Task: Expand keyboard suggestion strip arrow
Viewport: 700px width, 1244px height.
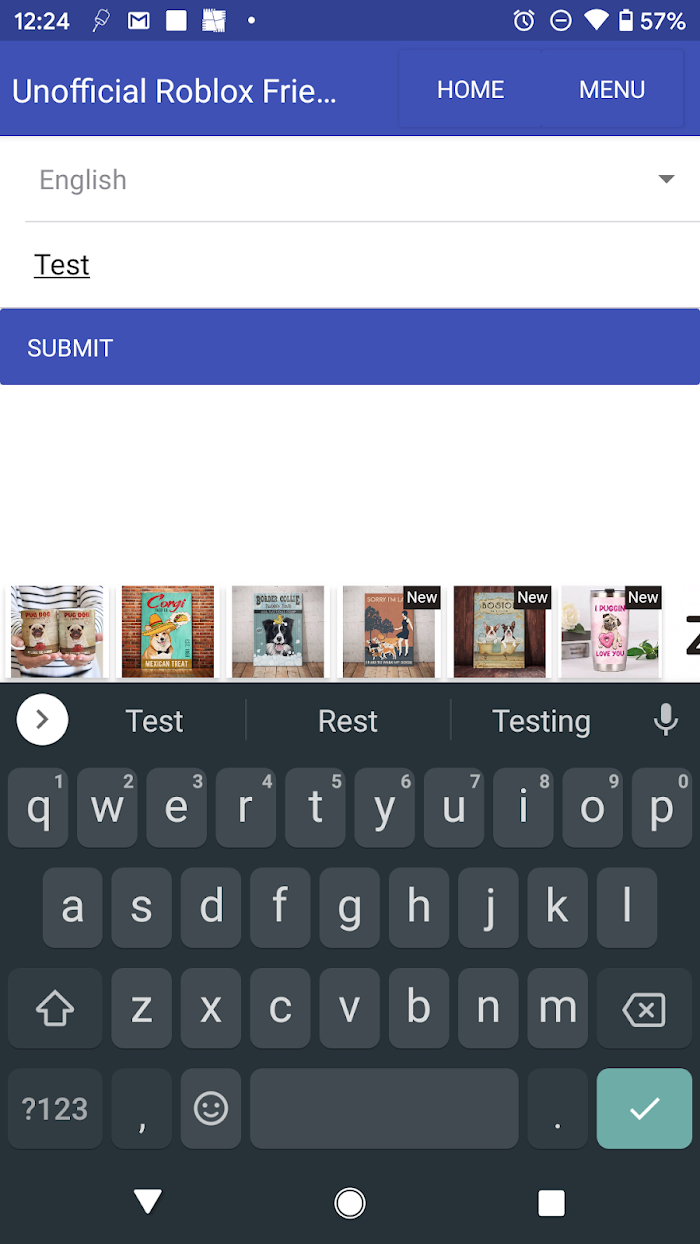Action: click(42, 720)
